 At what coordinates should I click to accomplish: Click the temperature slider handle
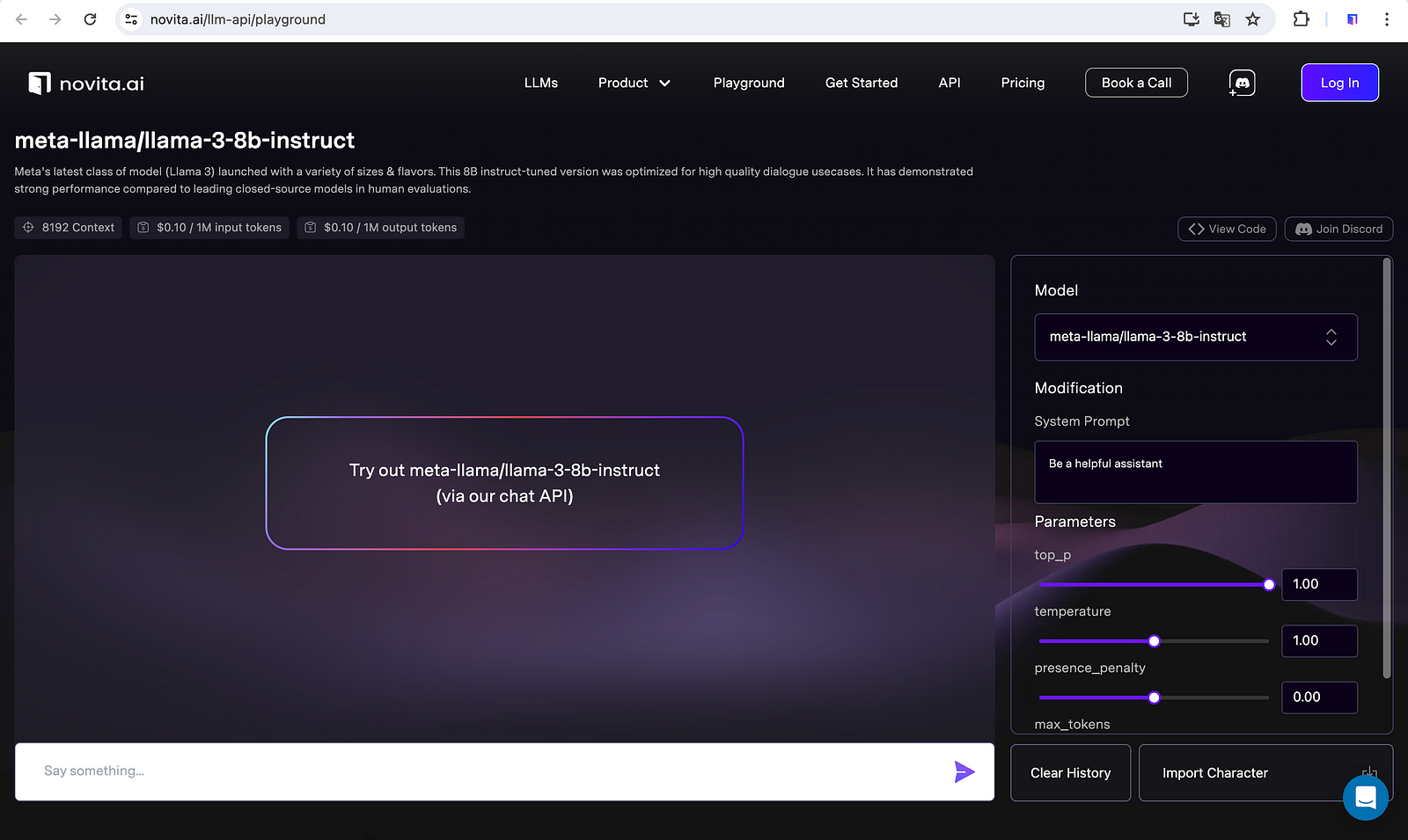pos(1154,641)
